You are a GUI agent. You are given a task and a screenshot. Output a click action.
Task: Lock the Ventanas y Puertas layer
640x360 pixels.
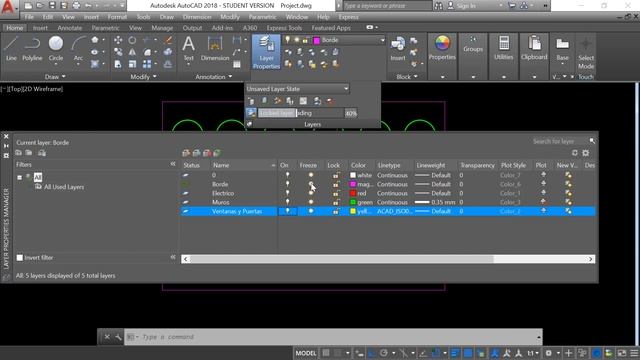[x=336, y=211]
